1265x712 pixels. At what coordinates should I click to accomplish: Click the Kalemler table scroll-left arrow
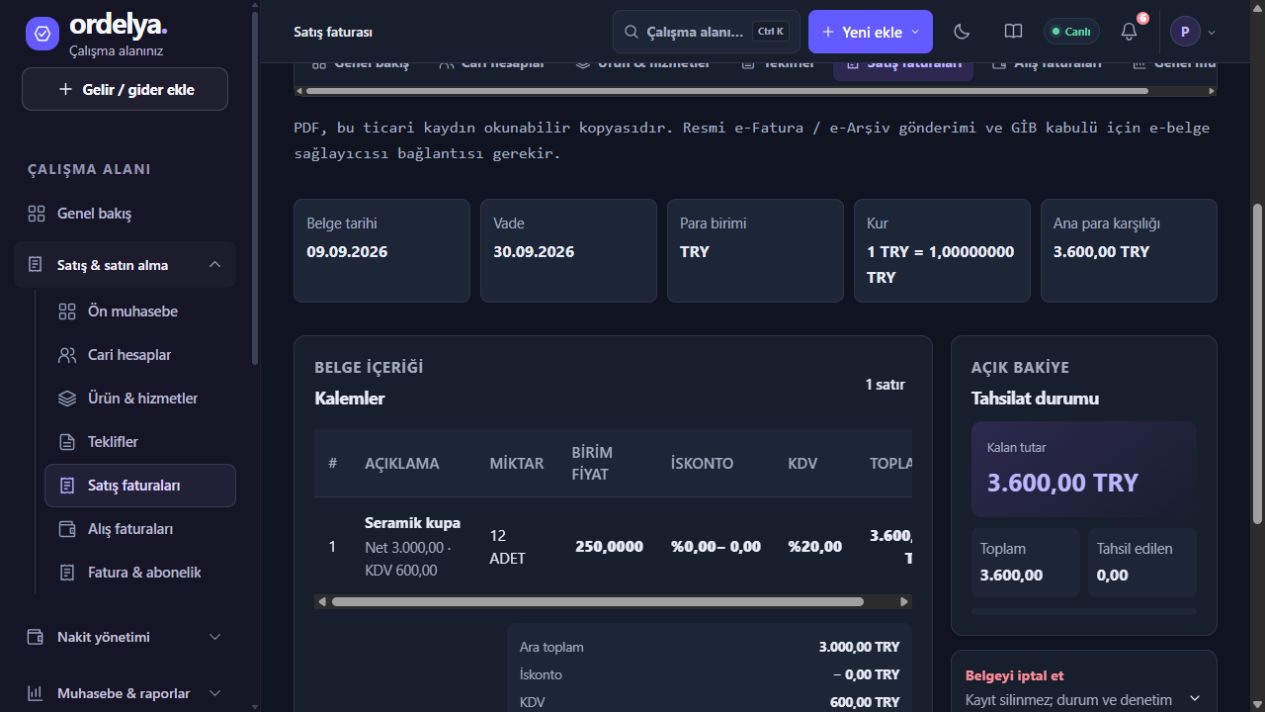click(321, 602)
